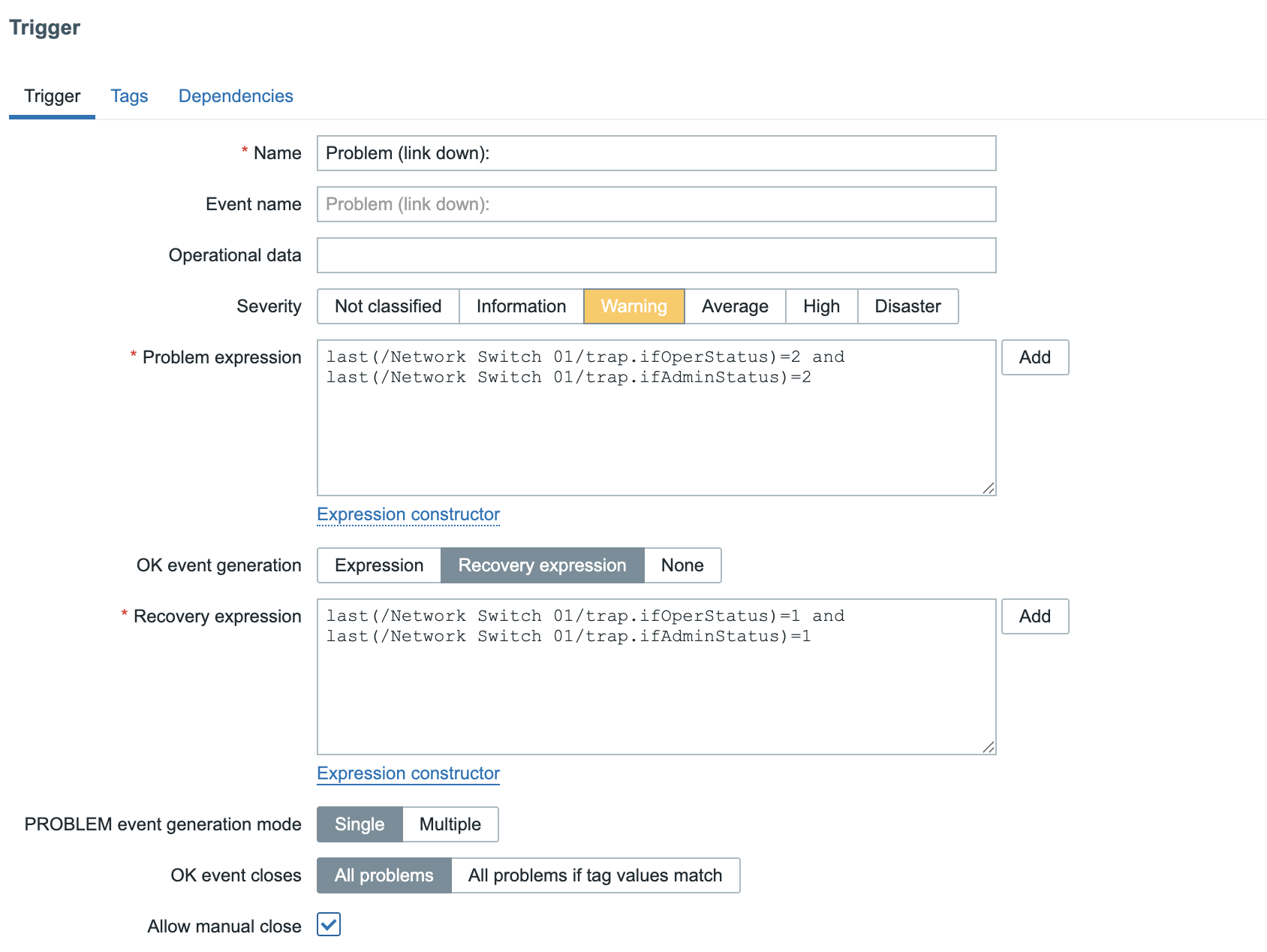
Task: Click Add next to Problem expression
Action: point(1034,357)
